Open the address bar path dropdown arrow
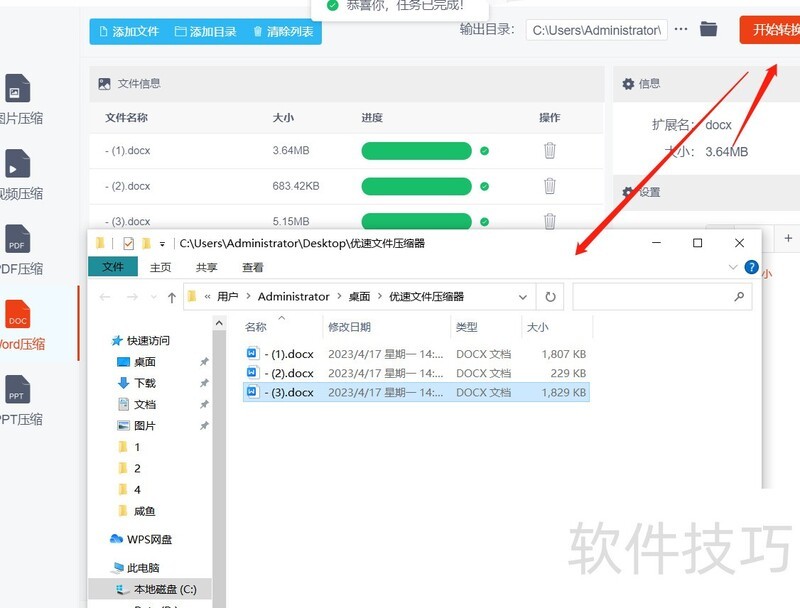 523,296
